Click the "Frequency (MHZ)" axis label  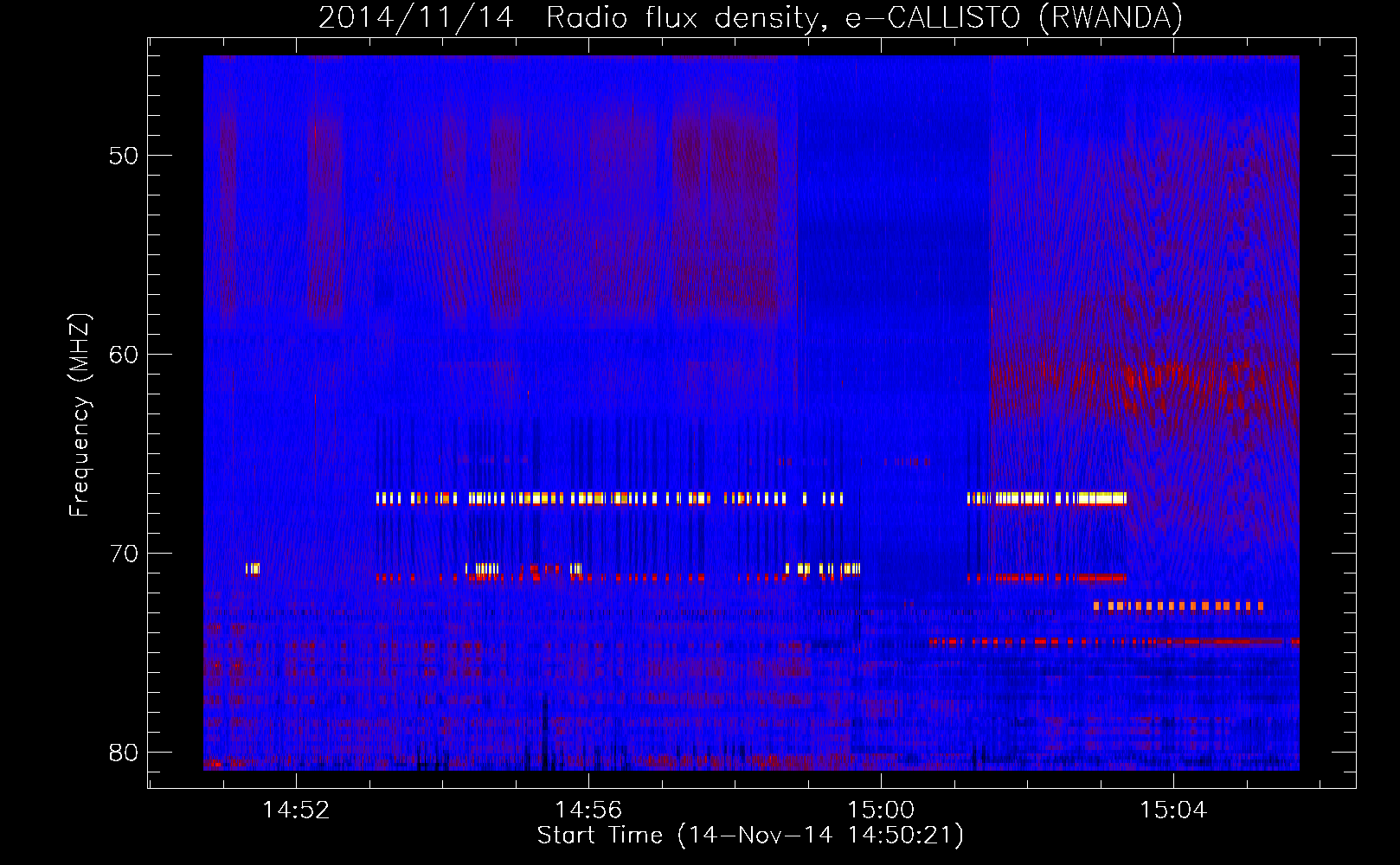80,415
